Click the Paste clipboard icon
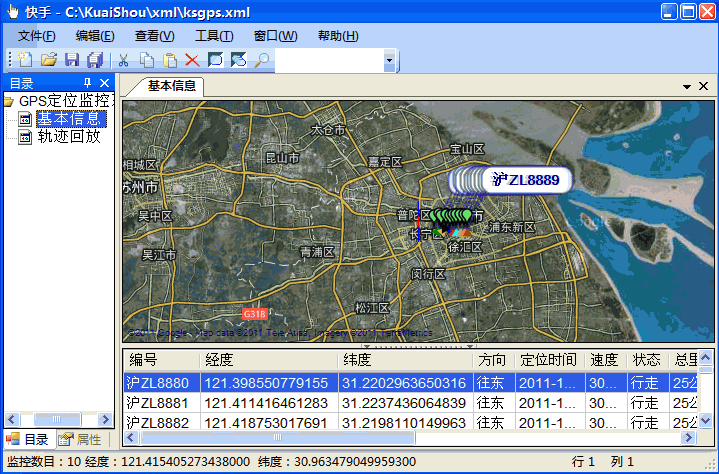The image size is (719, 474). 170,60
